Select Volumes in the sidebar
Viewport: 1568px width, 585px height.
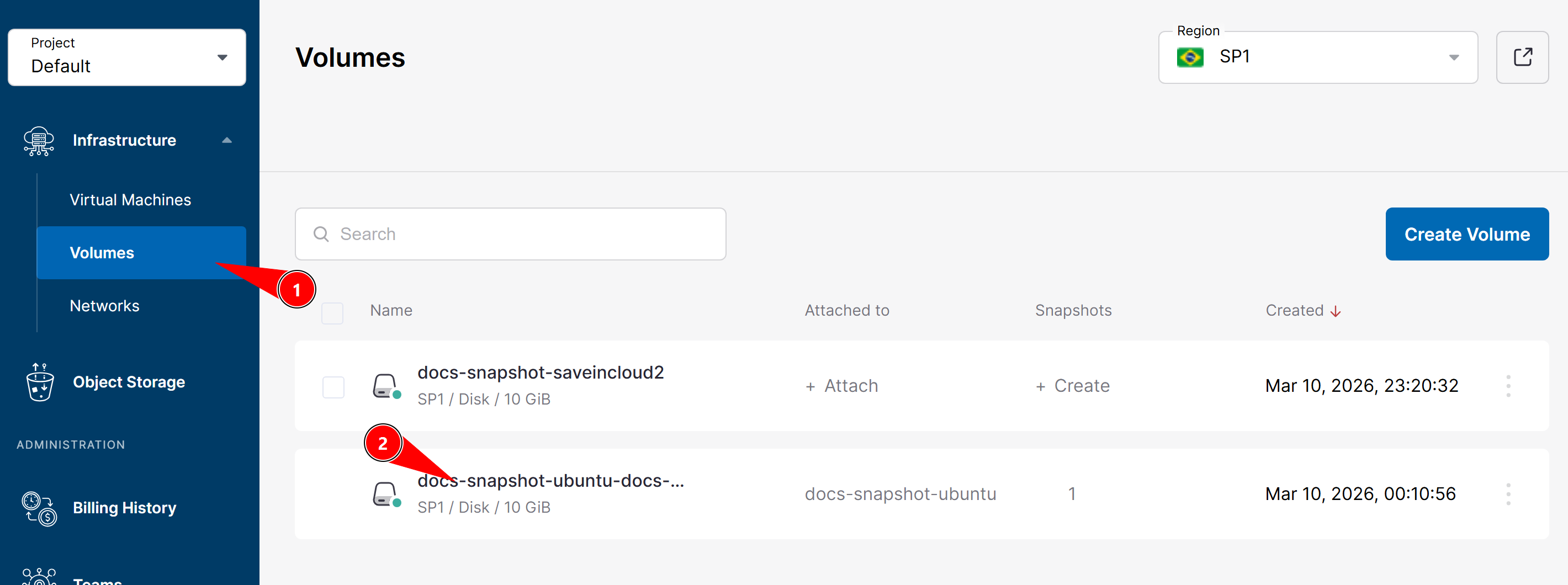click(x=141, y=253)
